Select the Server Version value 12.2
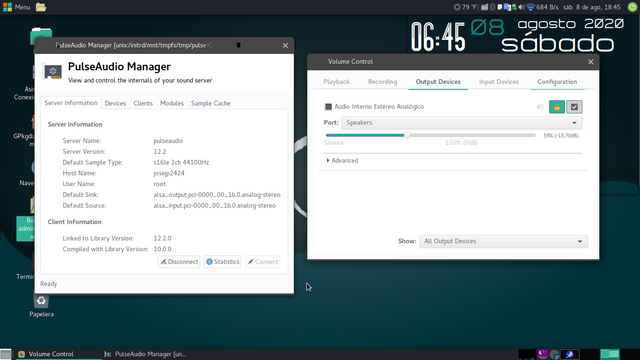 [x=160, y=151]
